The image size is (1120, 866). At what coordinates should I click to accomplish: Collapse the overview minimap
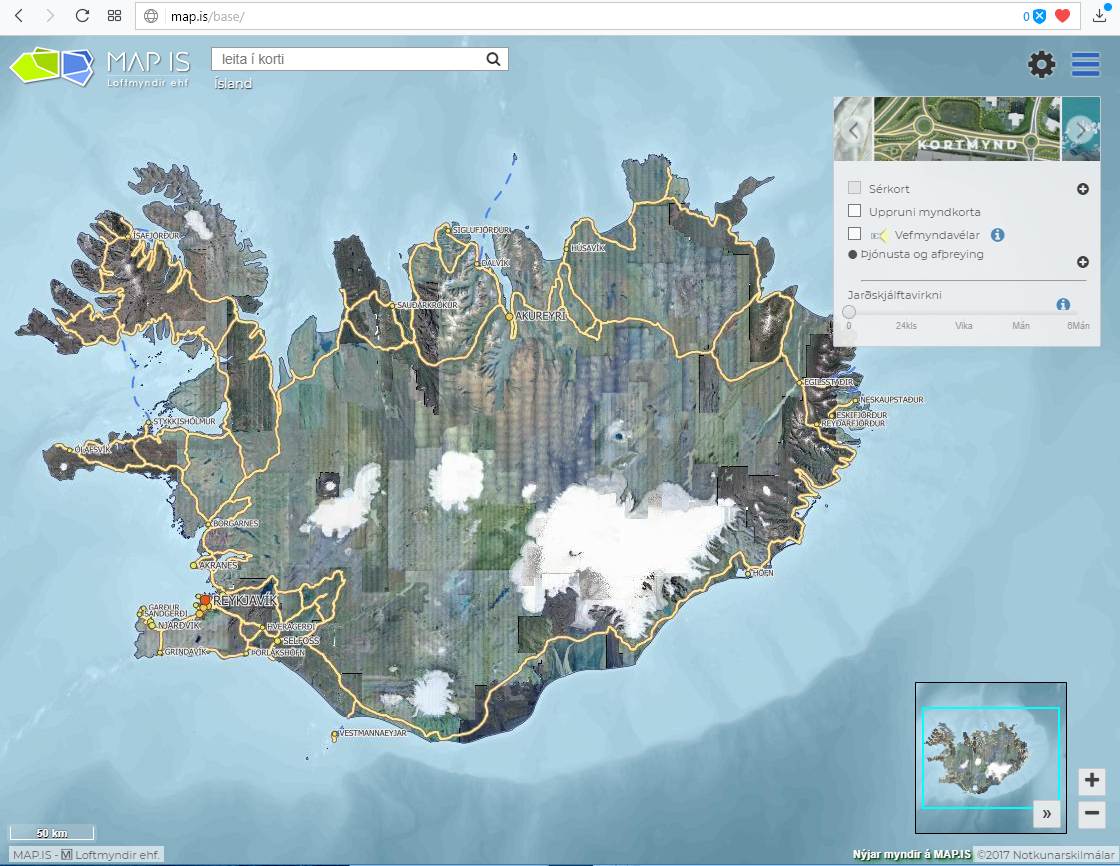(x=1046, y=814)
